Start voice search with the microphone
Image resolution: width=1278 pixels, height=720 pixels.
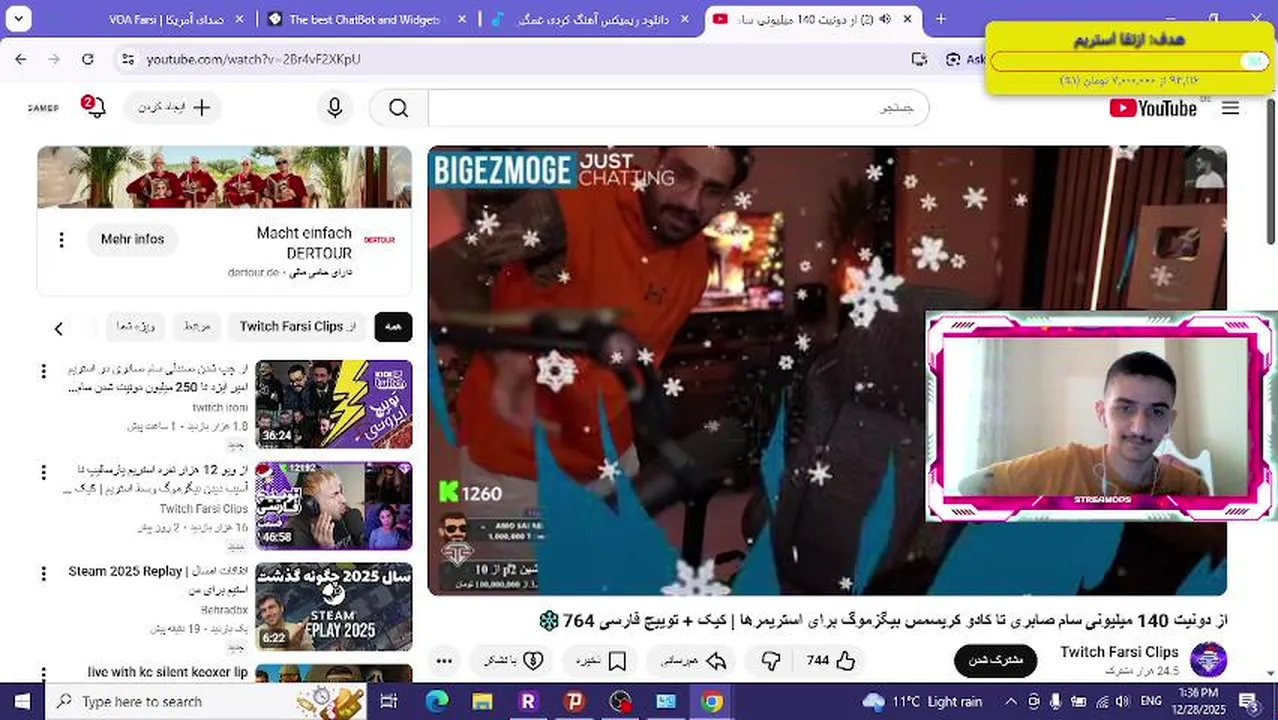(x=334, y=108)
